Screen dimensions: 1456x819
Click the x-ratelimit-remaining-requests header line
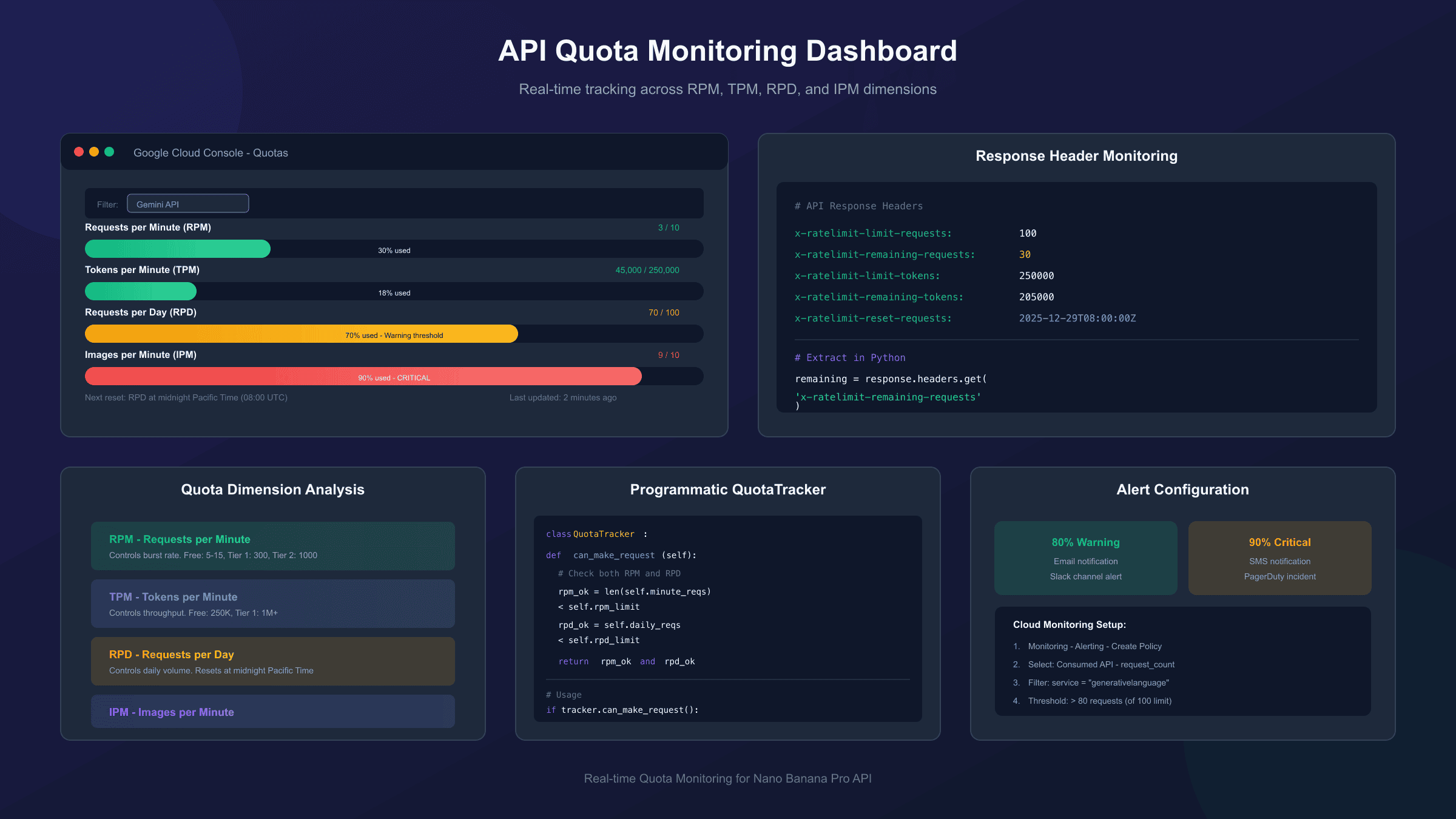(x=885, y=255)
